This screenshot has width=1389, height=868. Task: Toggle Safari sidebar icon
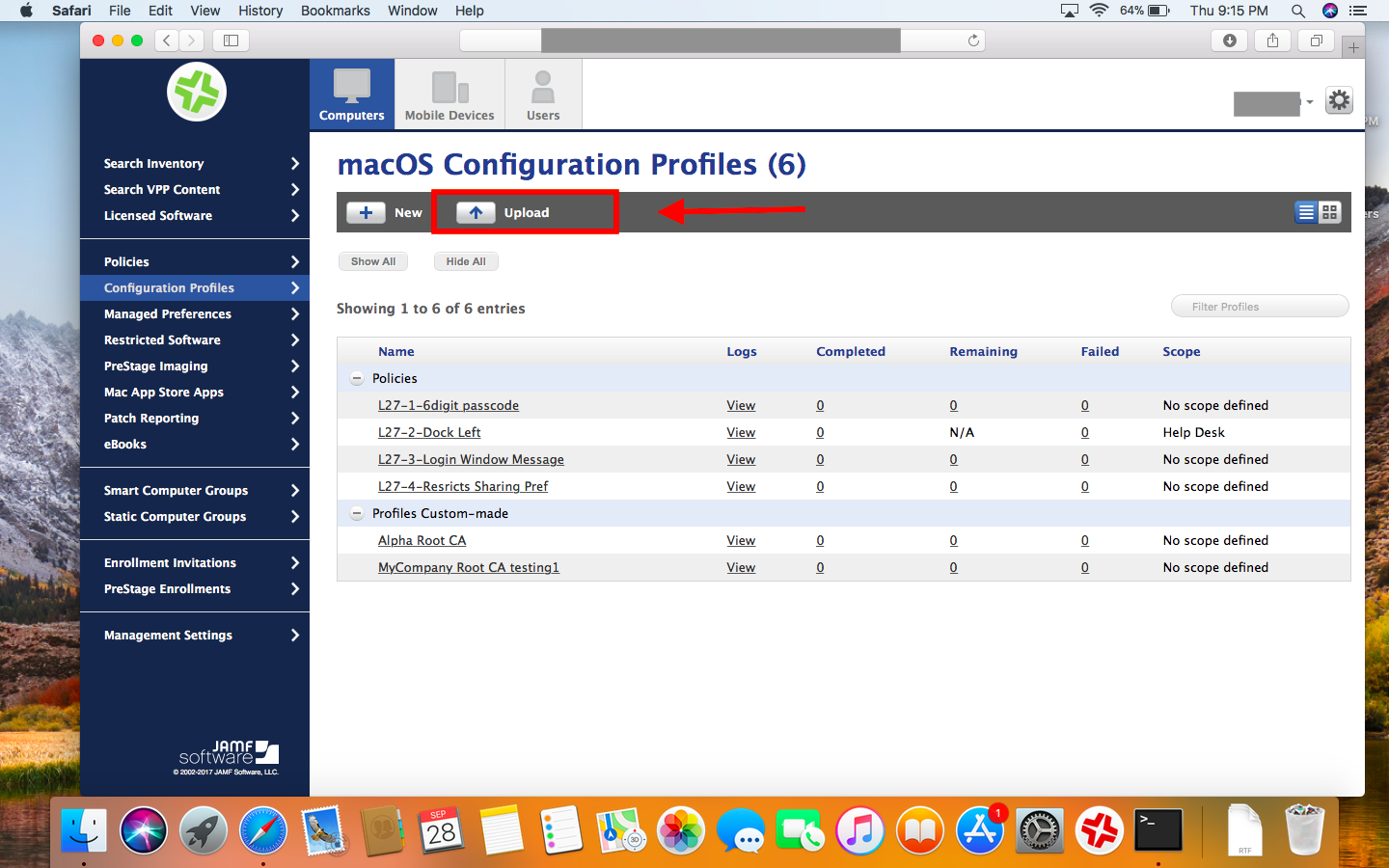[231, 41]
